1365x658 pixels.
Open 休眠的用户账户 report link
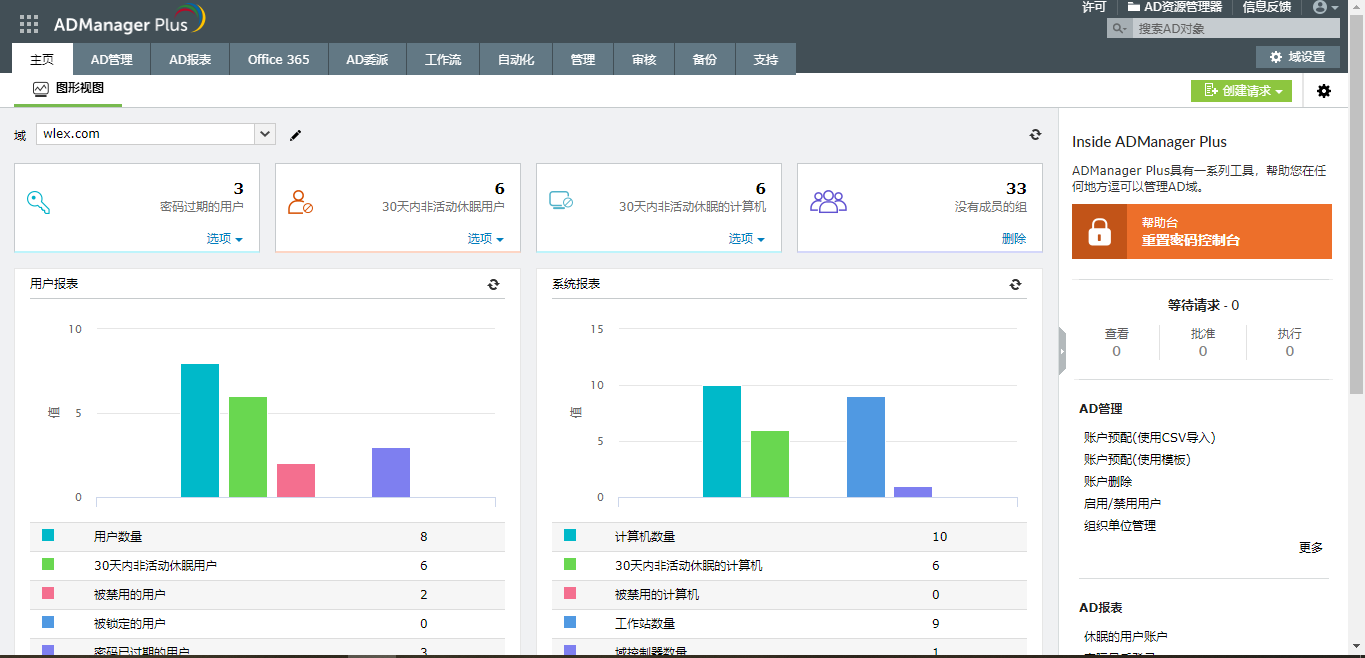click(x=1126, y=637)
